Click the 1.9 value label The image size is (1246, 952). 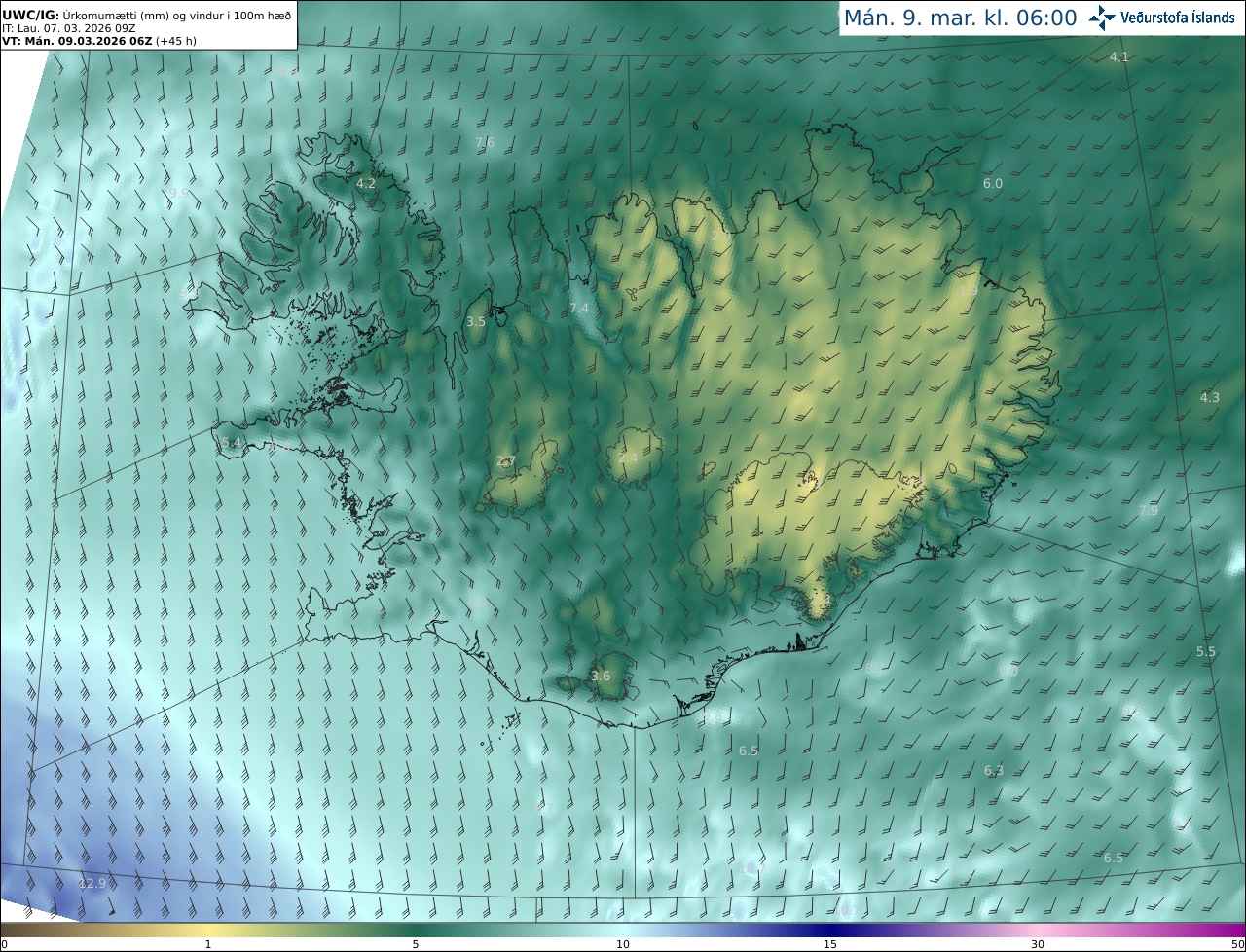tap(969, 290)
